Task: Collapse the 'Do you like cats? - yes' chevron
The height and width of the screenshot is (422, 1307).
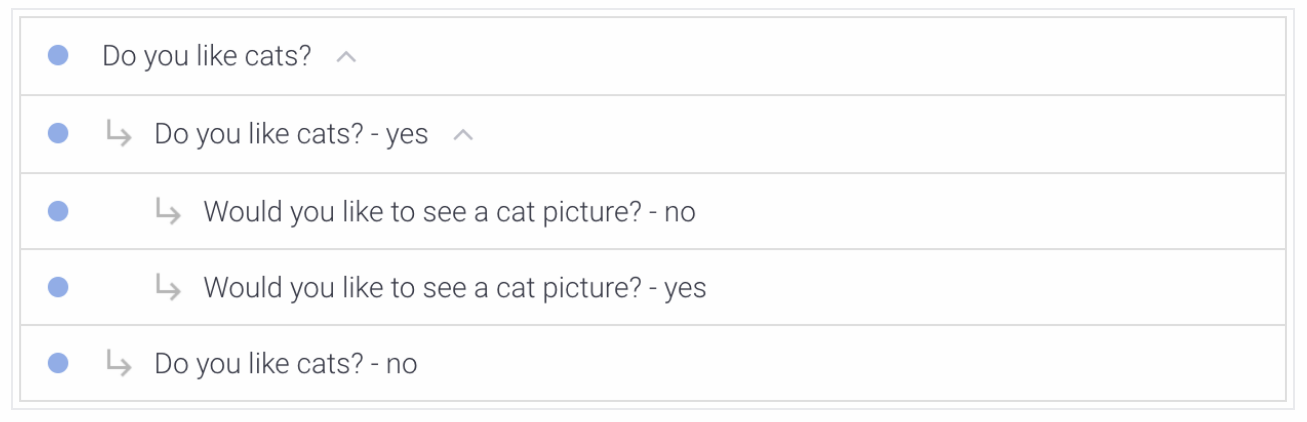Action: coord(462,135)
